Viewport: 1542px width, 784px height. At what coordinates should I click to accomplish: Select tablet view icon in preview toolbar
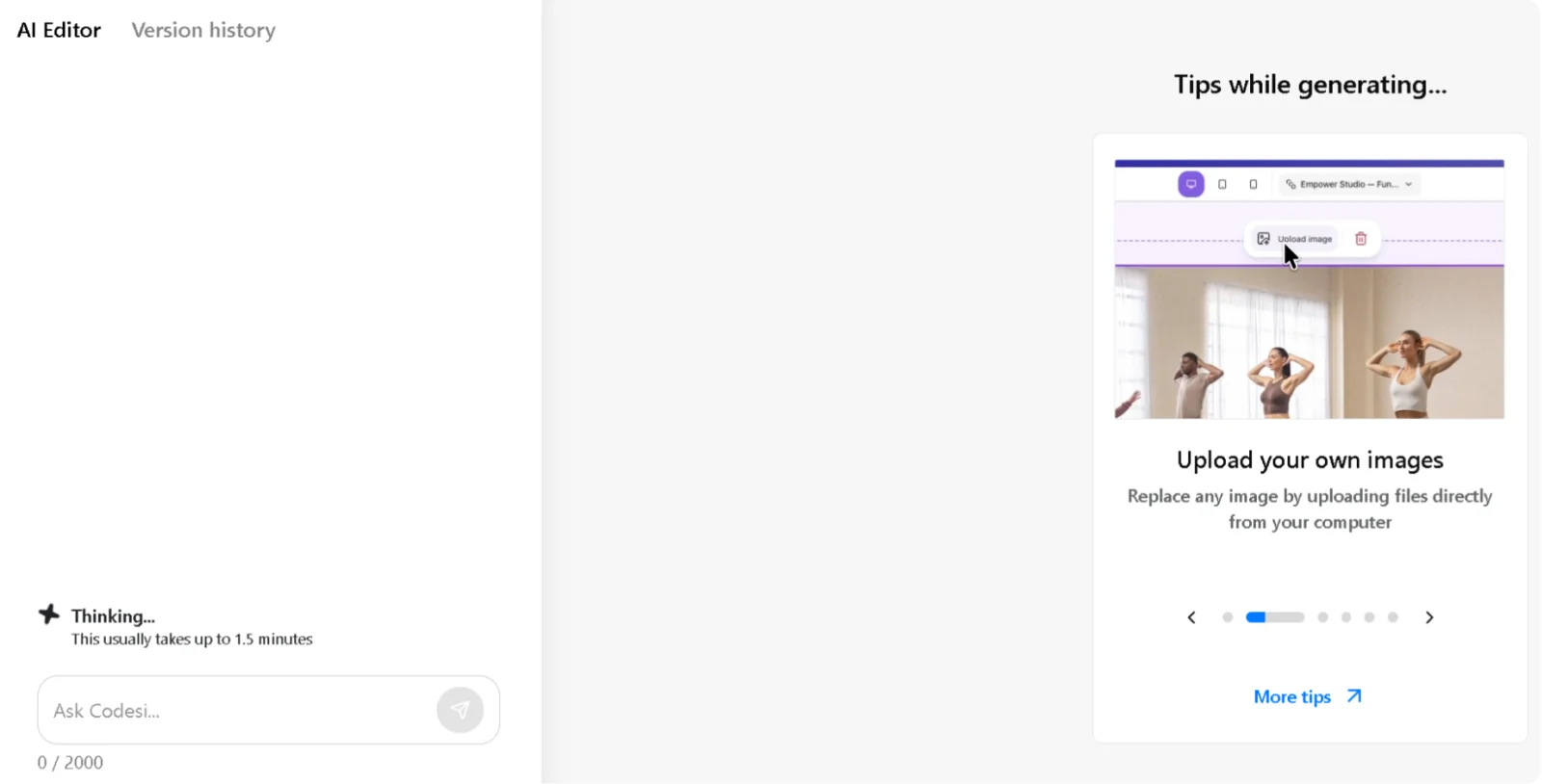point(1222,184)
